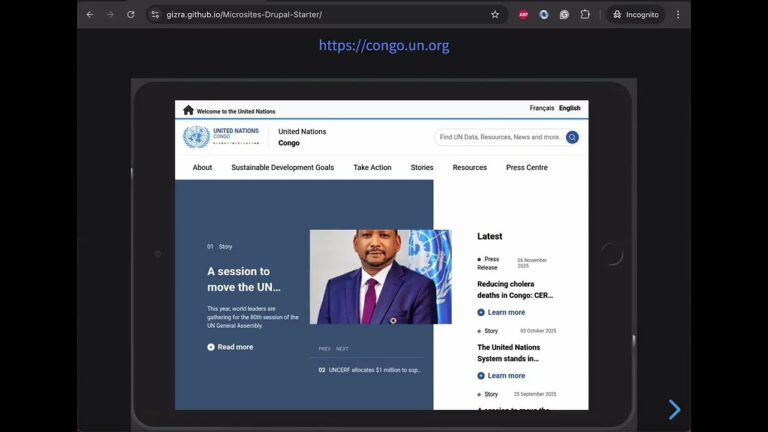Switch the site language to Français
The image size is (768, 432).
click(542, 108)
